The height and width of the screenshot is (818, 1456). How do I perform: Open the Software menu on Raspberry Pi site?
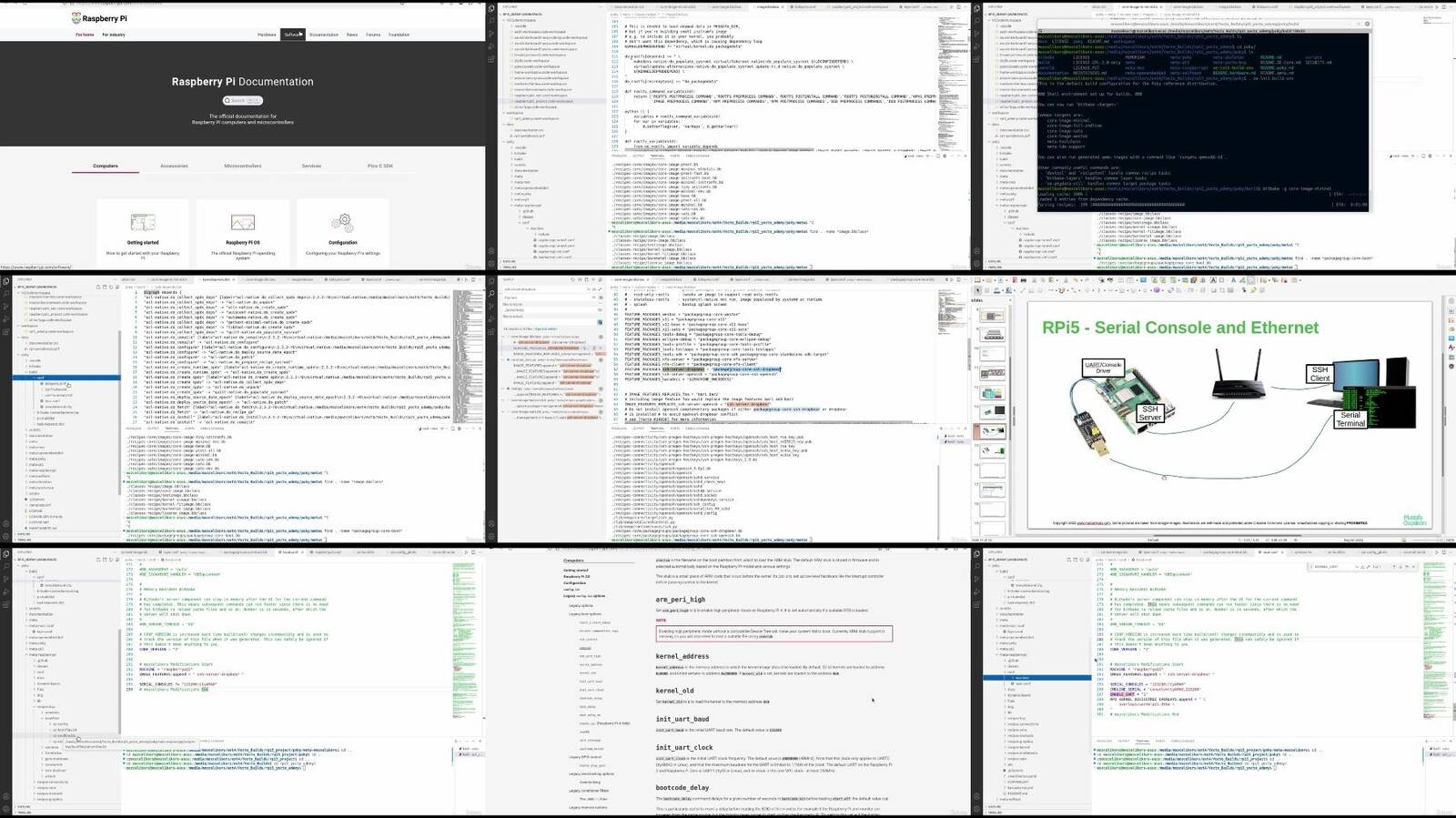pos(292,35)
